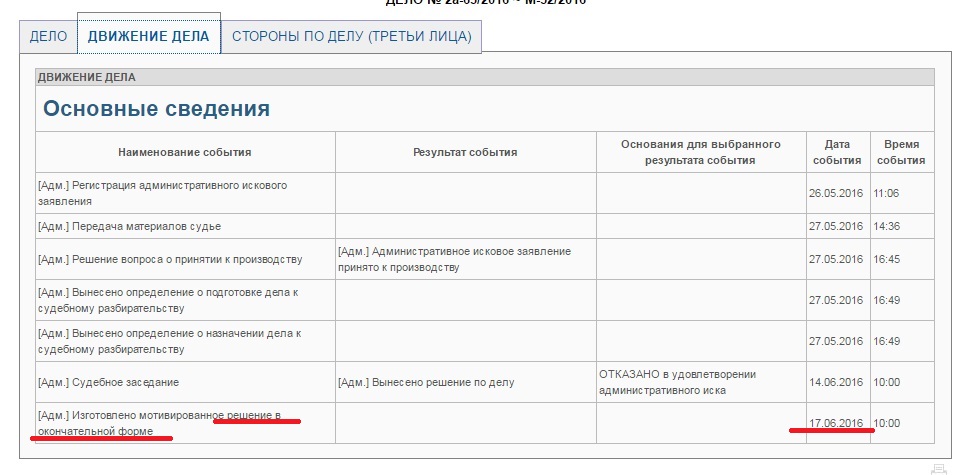Select the Регистрация административного искового заявления row
This screenshot has height=475, width=962.
162,193
